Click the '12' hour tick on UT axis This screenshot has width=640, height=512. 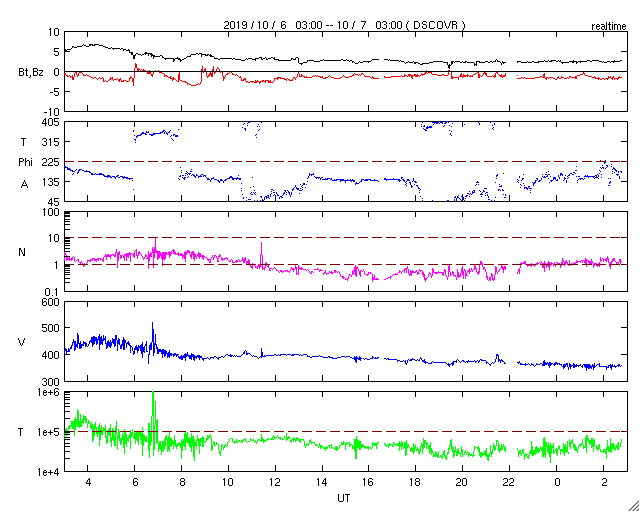click(275, 482)
